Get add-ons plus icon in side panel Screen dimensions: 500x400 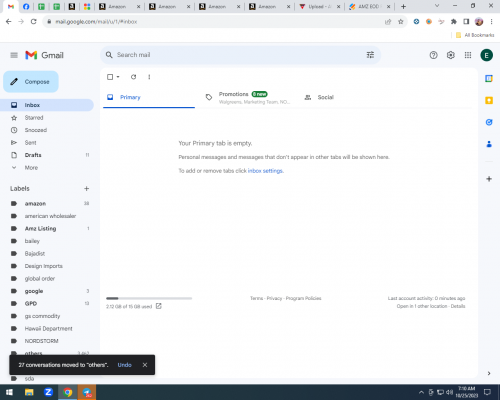pyautogui.click(x=489, y=179)
